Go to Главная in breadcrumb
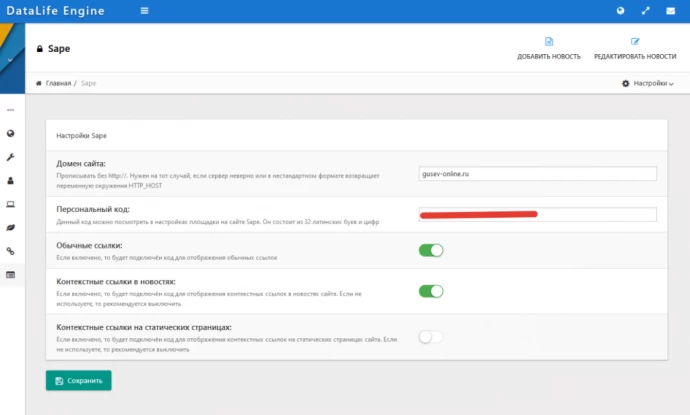This screenshot has height=415, width=690. 58,83
